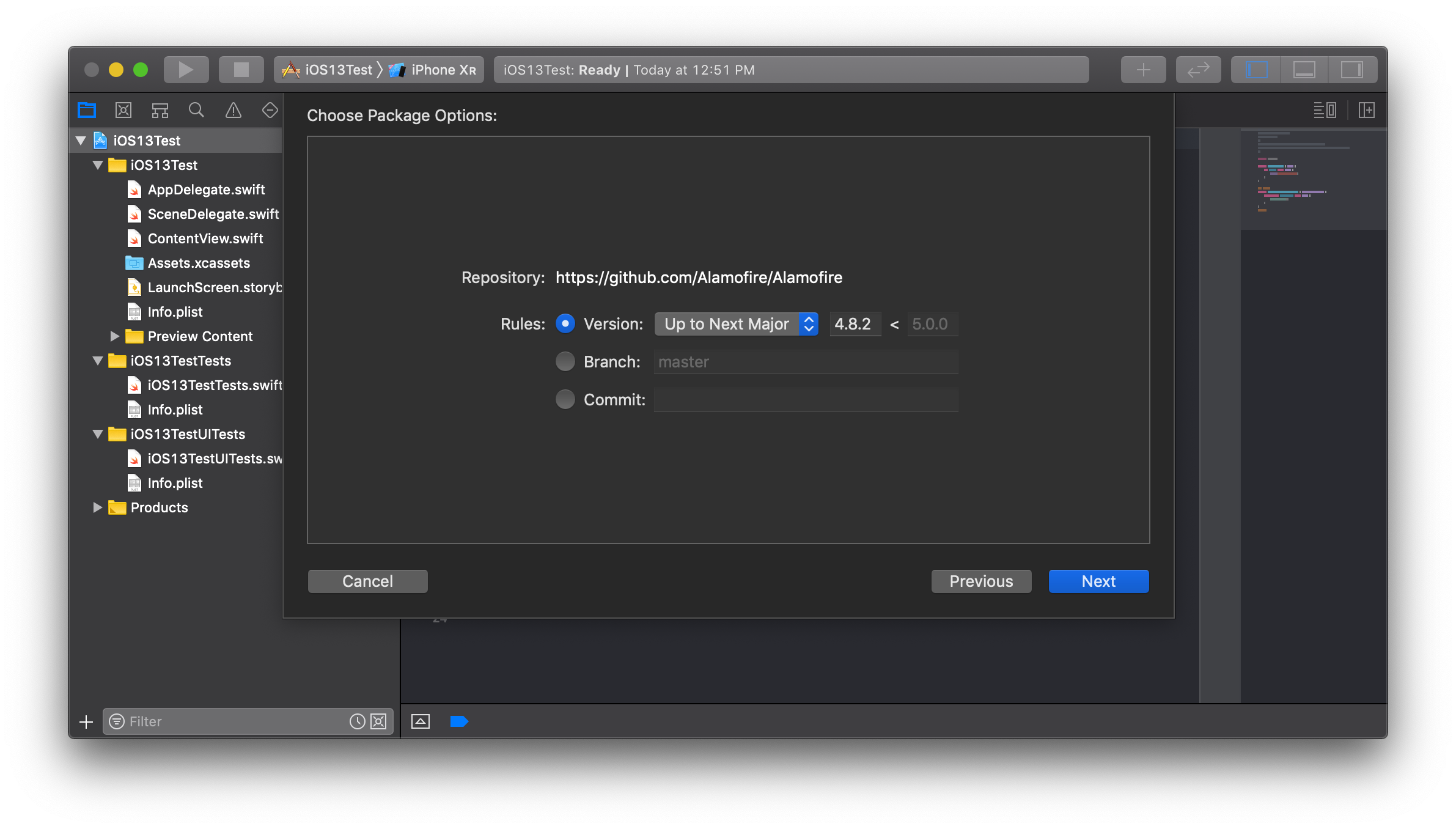Viewport: 1456px width, 829px height.
Task: Open iOS13TestUITests.swift file
Action: click(204, 459)
